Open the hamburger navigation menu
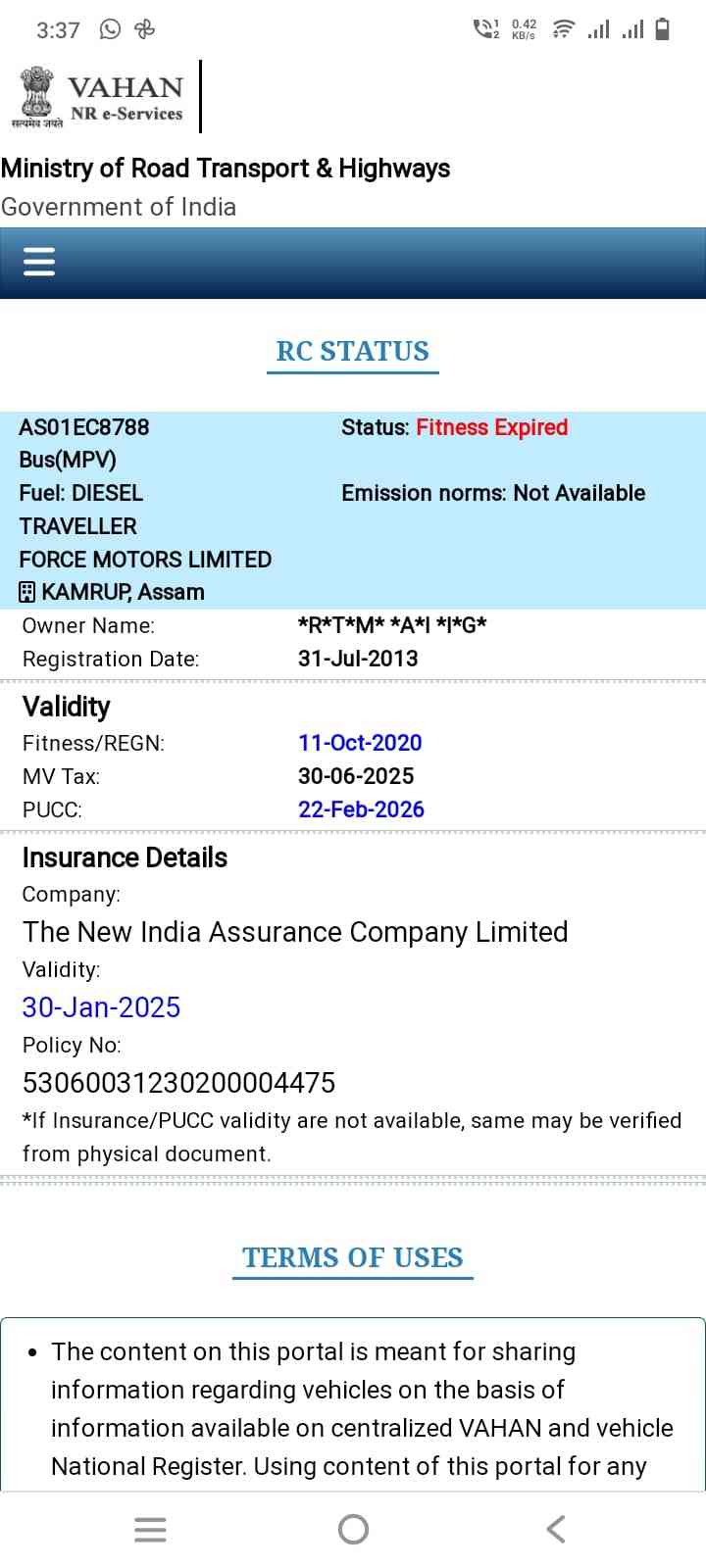The image size is (706, 1568). 39,262
